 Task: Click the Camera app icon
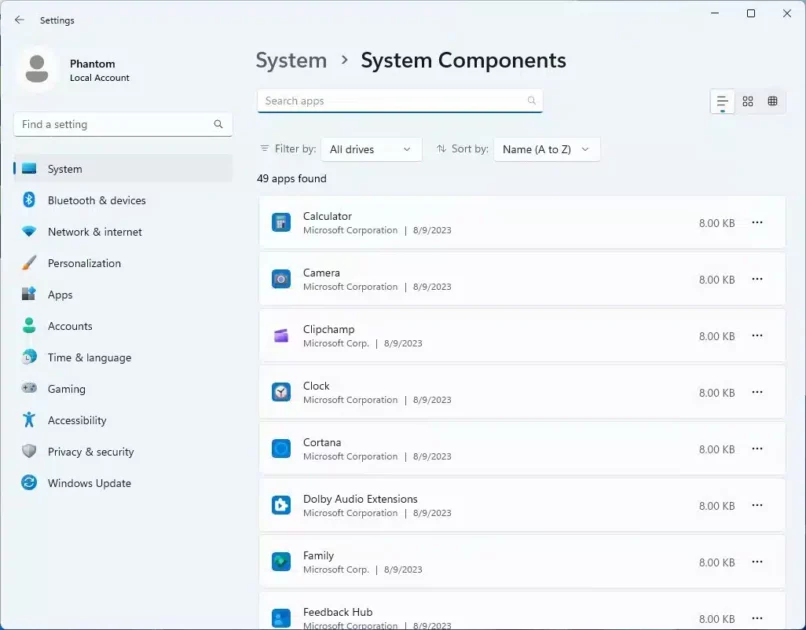click(x=281, y=279)
